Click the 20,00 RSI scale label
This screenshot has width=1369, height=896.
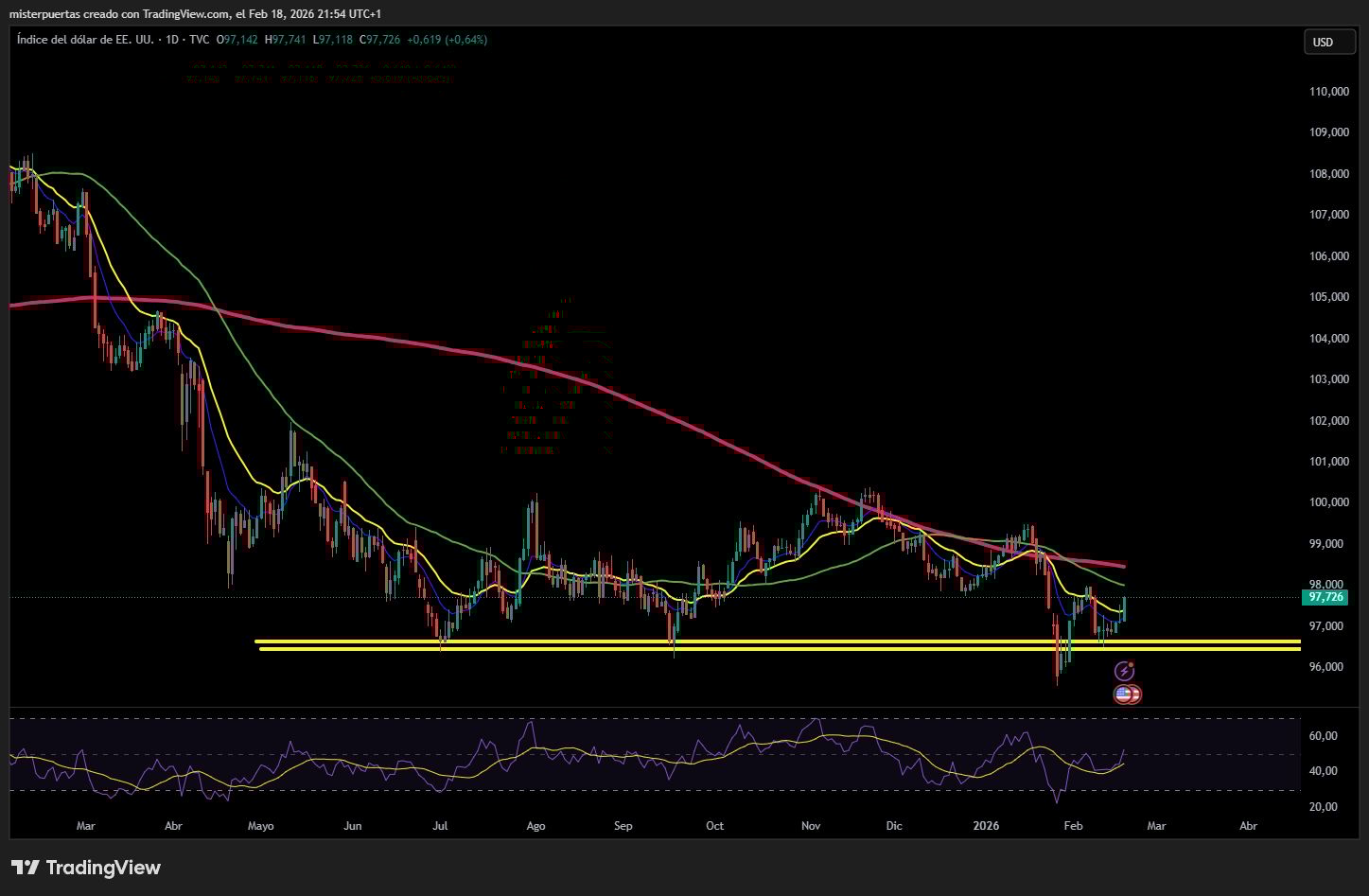tap(1325, 807)
